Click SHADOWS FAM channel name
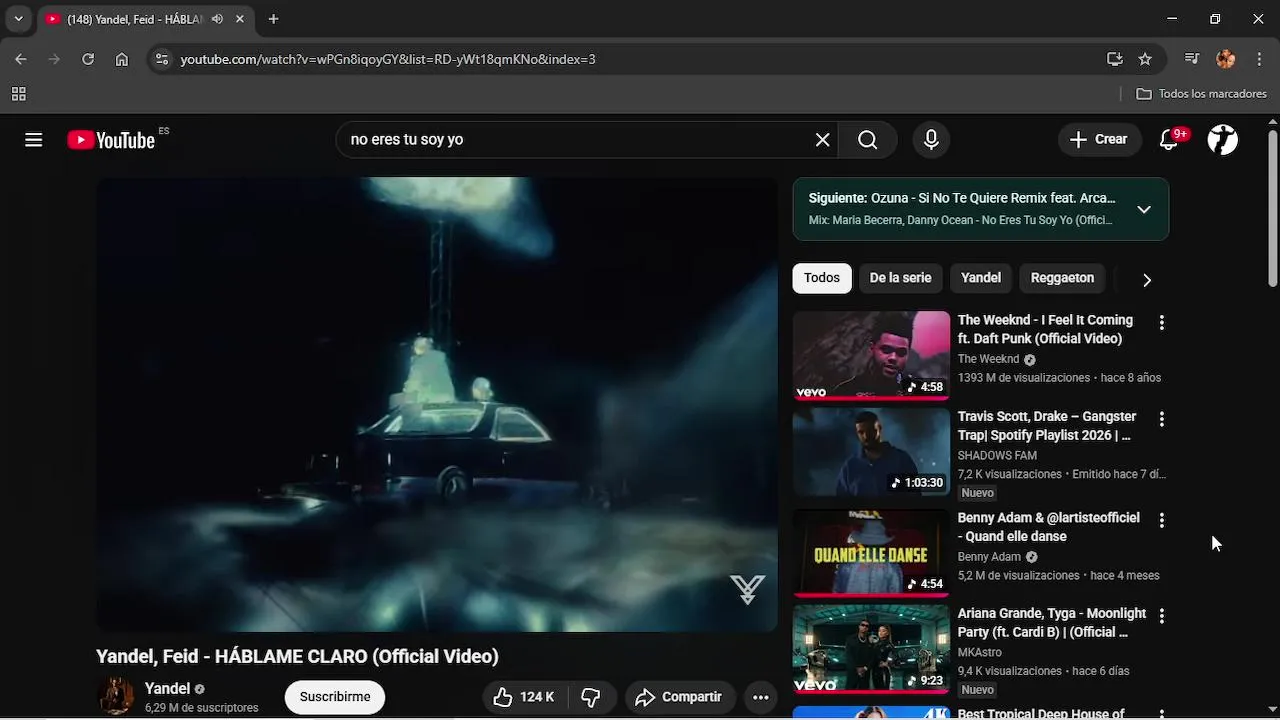Image resolution: width=1280 pixels, height=720 pixels. 997,456
